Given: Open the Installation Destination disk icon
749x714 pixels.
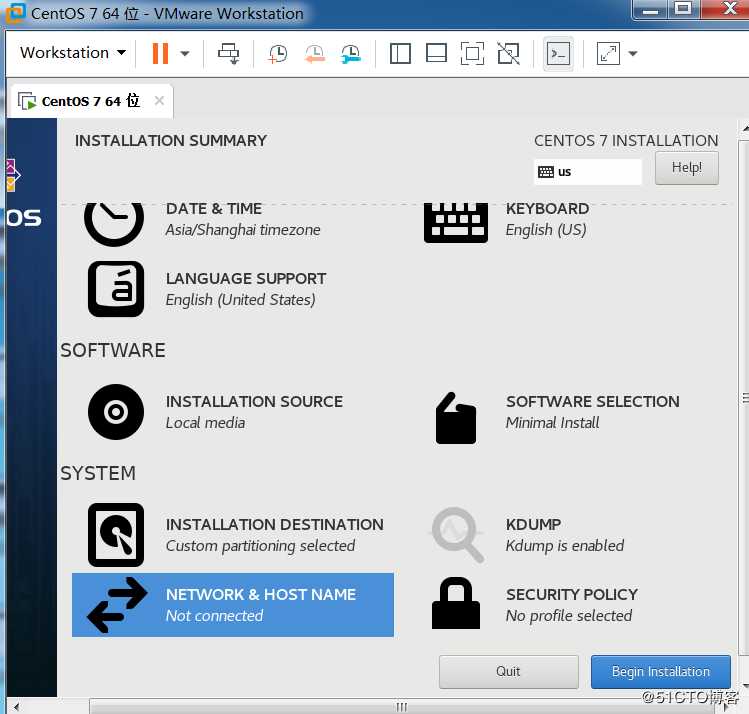Looking at the screenshot, I should pos(116,535).
